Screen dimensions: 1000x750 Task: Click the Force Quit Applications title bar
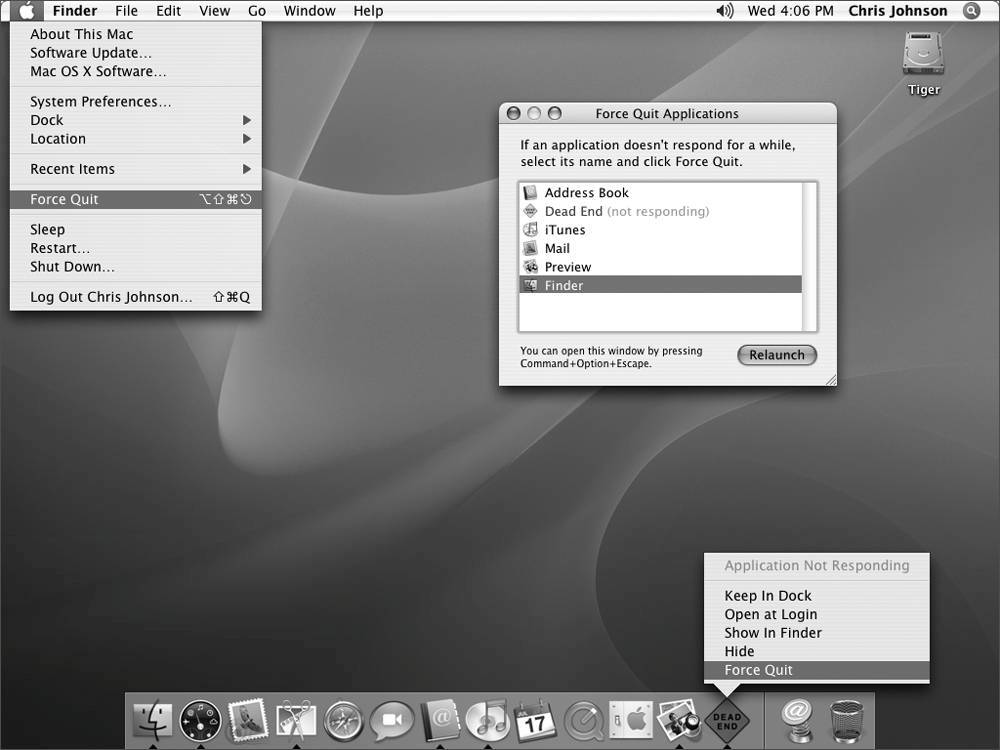point(667,114)
